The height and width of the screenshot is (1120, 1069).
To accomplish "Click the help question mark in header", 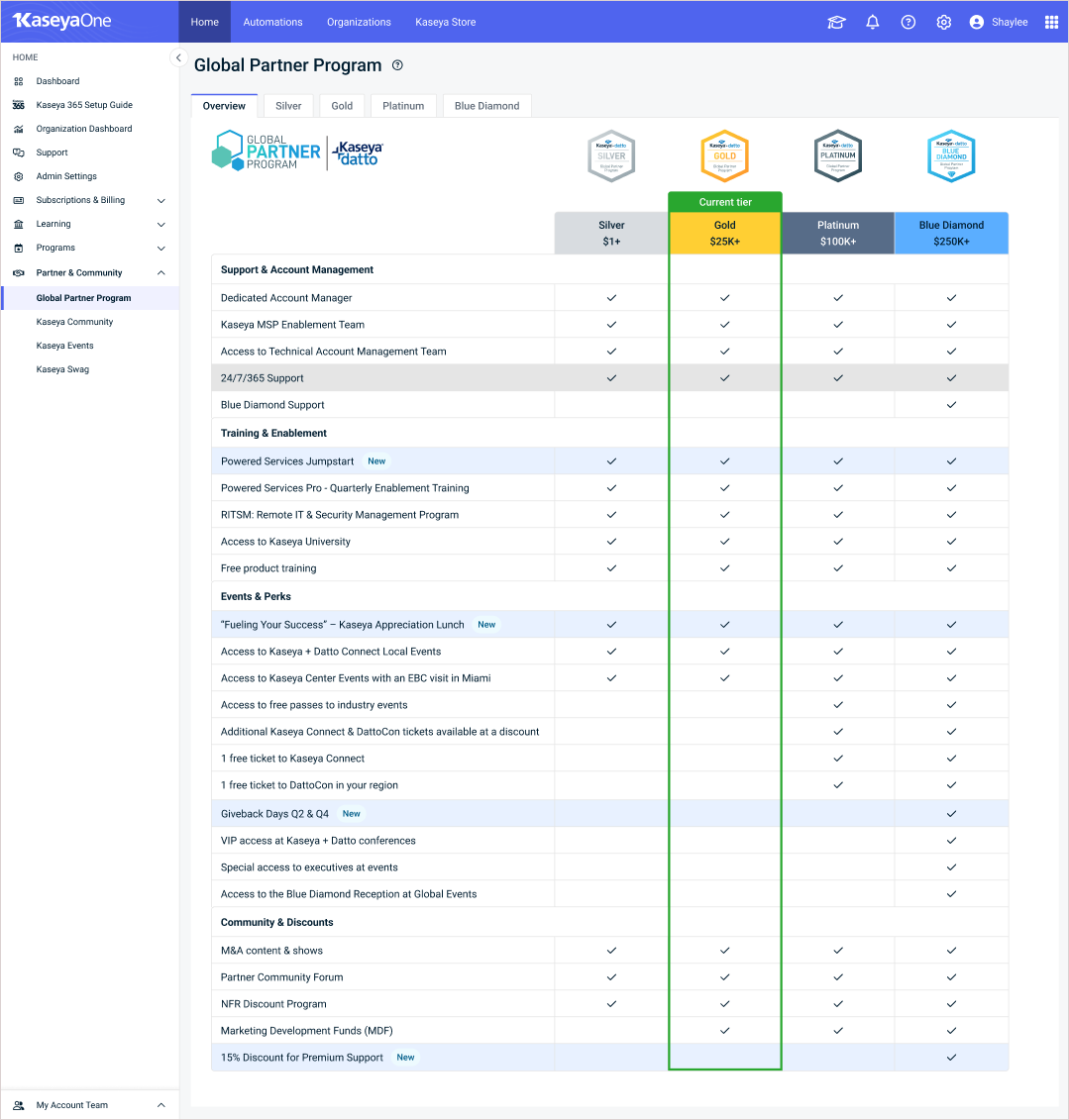I will click(x=909, y=22).
